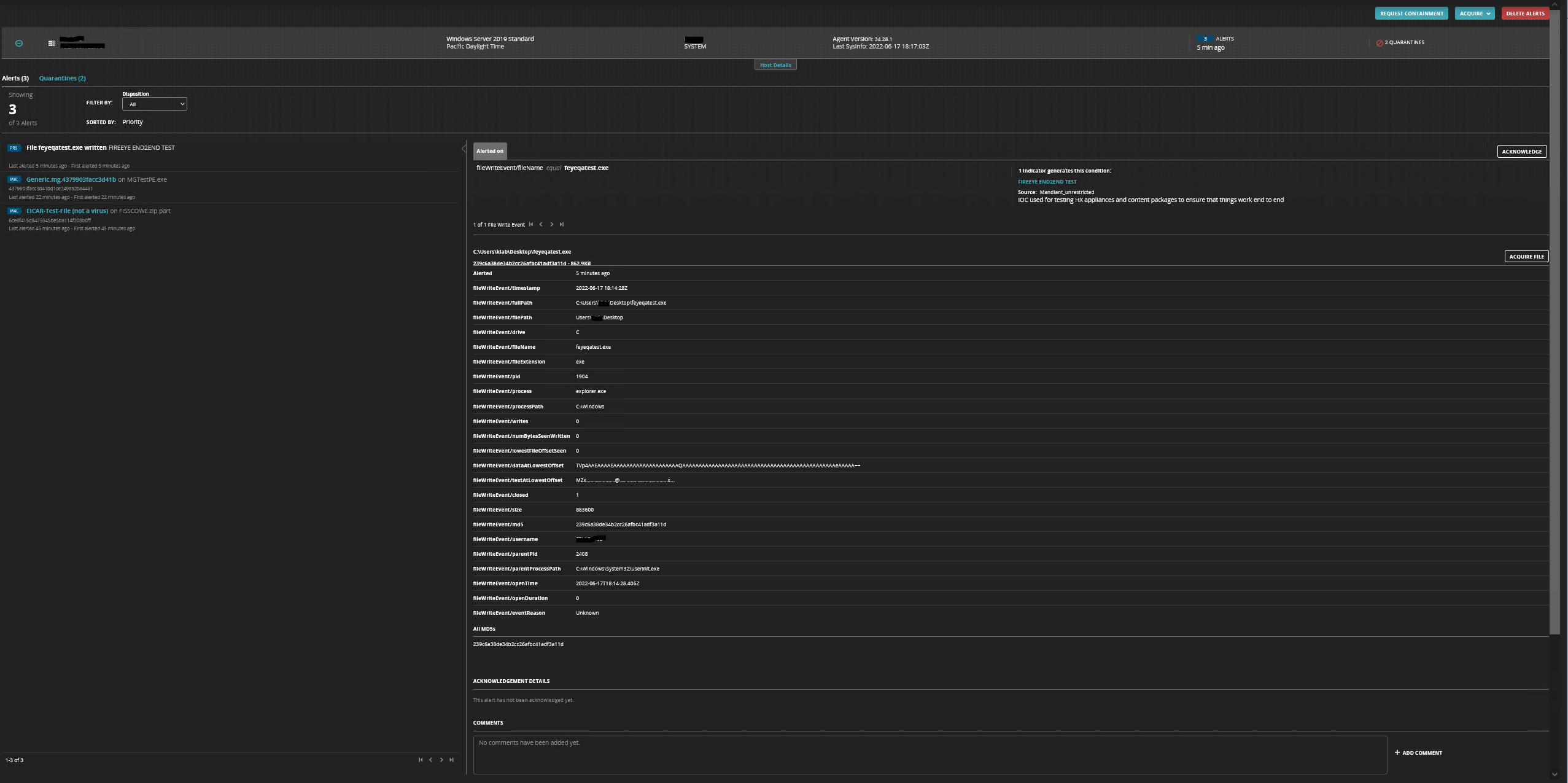Acknowledge the selected alert

pyautogui.click(x=1522, y=152)
